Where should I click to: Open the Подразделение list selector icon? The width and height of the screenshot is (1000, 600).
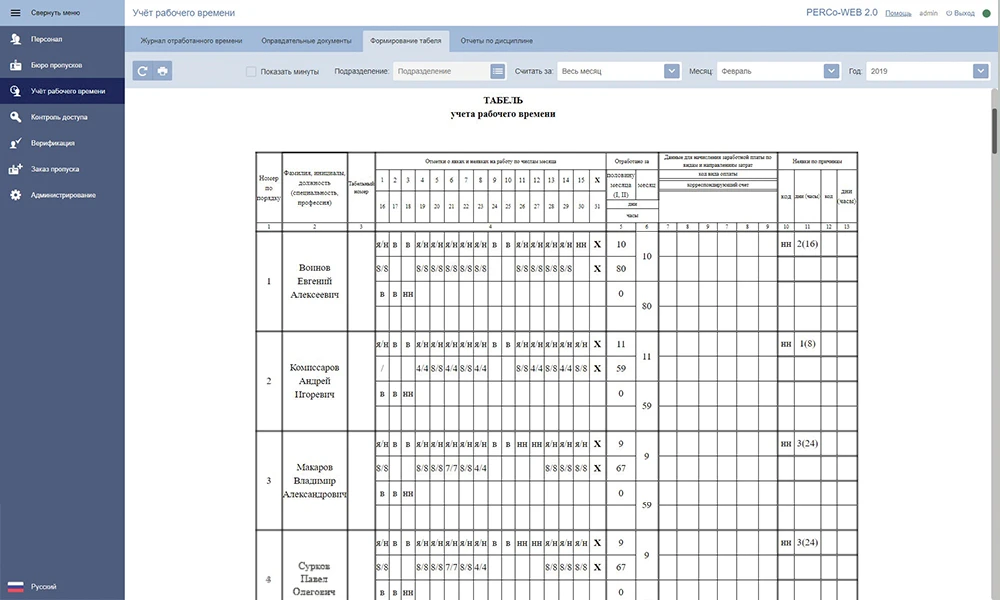click(x=498, y=71)
